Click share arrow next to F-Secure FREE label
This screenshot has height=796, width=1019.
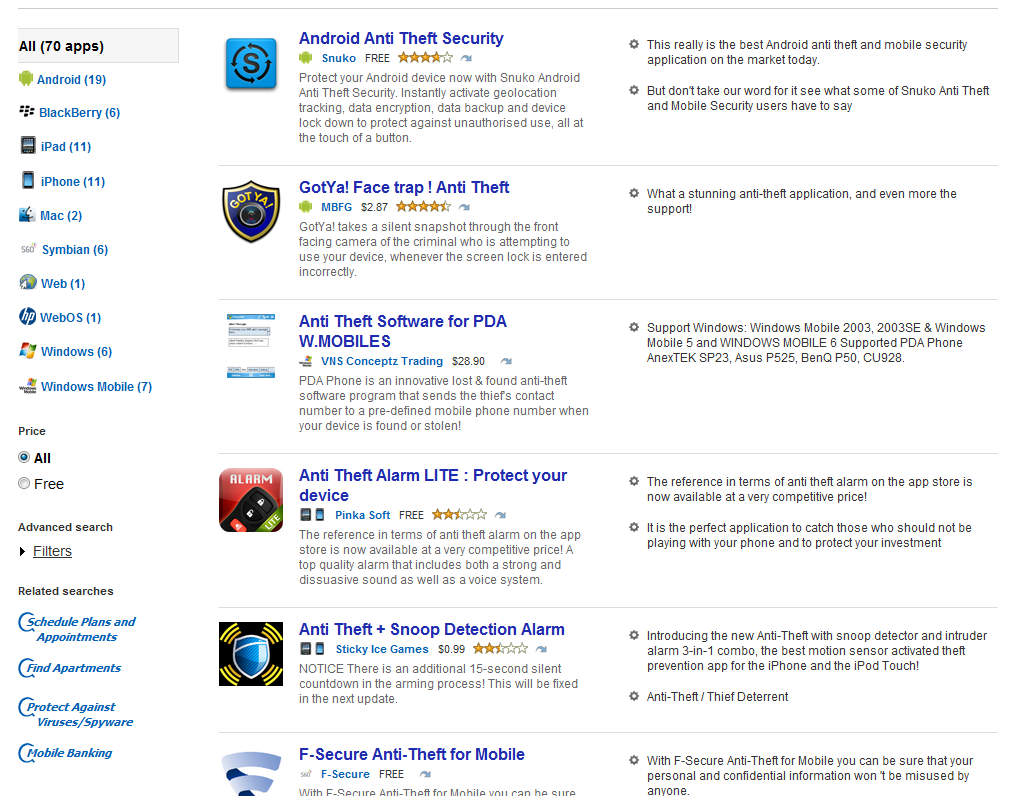click(425, 775)
